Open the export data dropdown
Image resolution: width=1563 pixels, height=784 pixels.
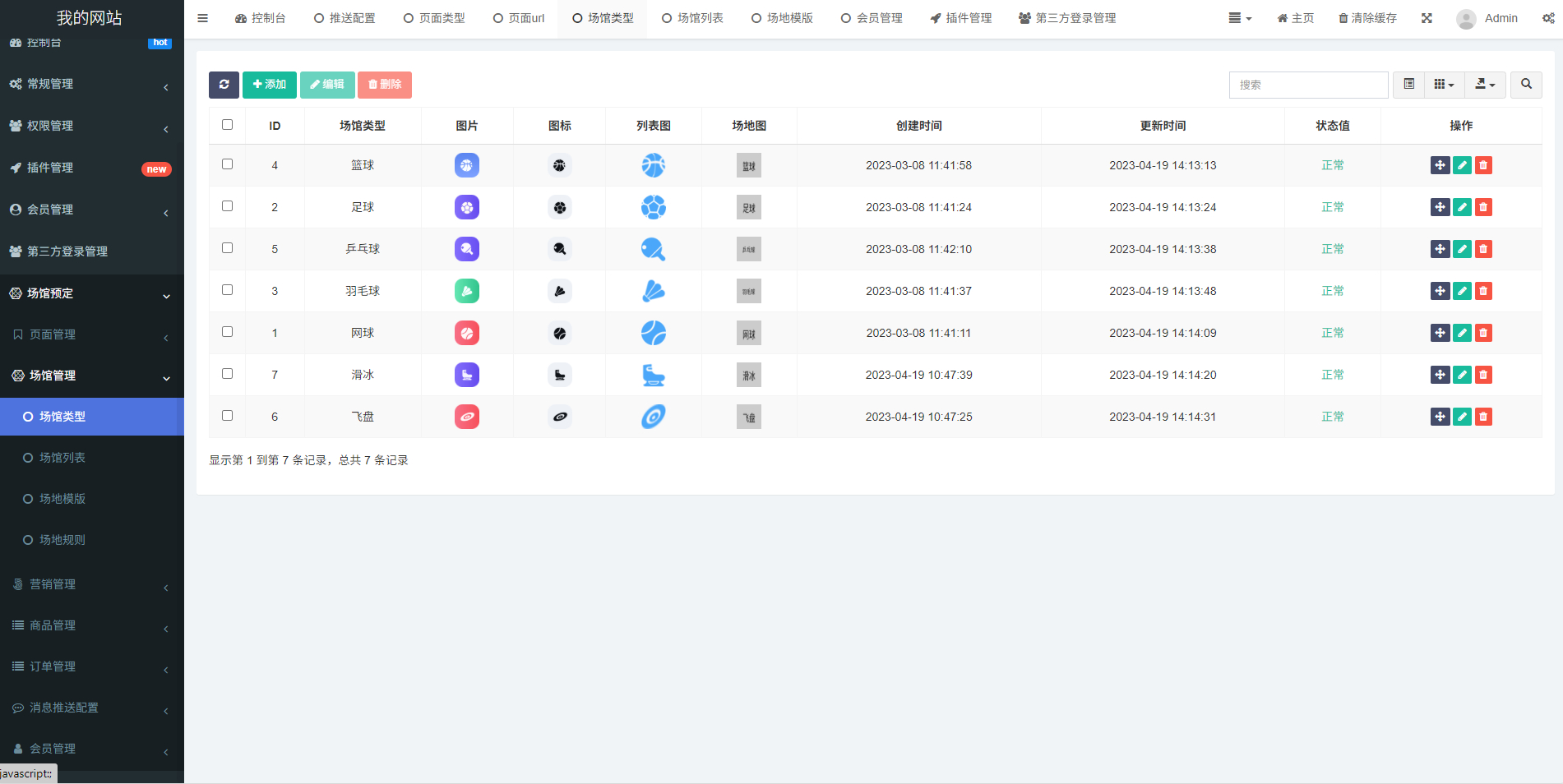[1485, 85]
